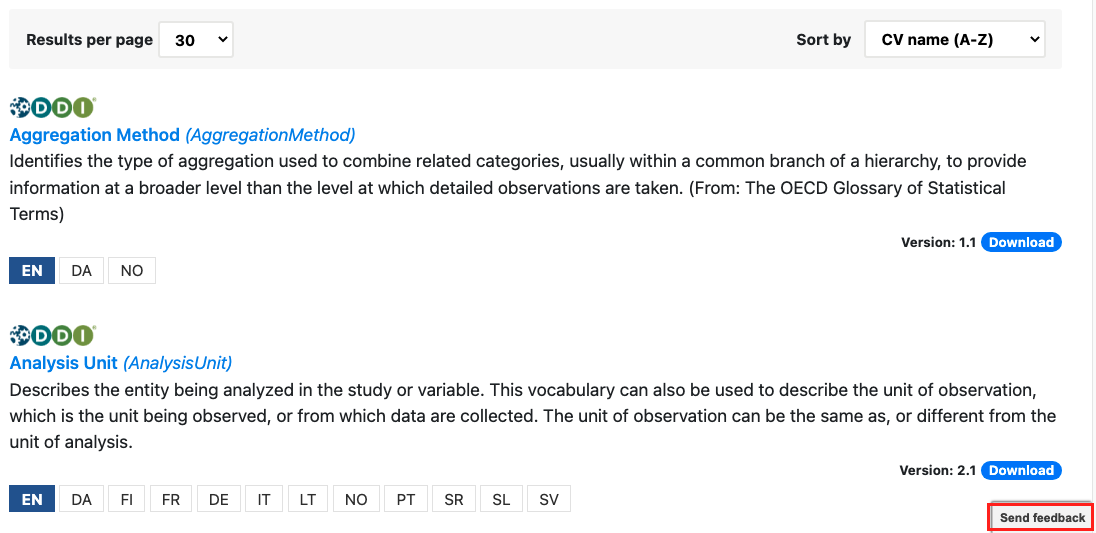The image size is (1096, 533).
Task: Open the Aggregation Method vocabulary link
Action: pos(182,134)
